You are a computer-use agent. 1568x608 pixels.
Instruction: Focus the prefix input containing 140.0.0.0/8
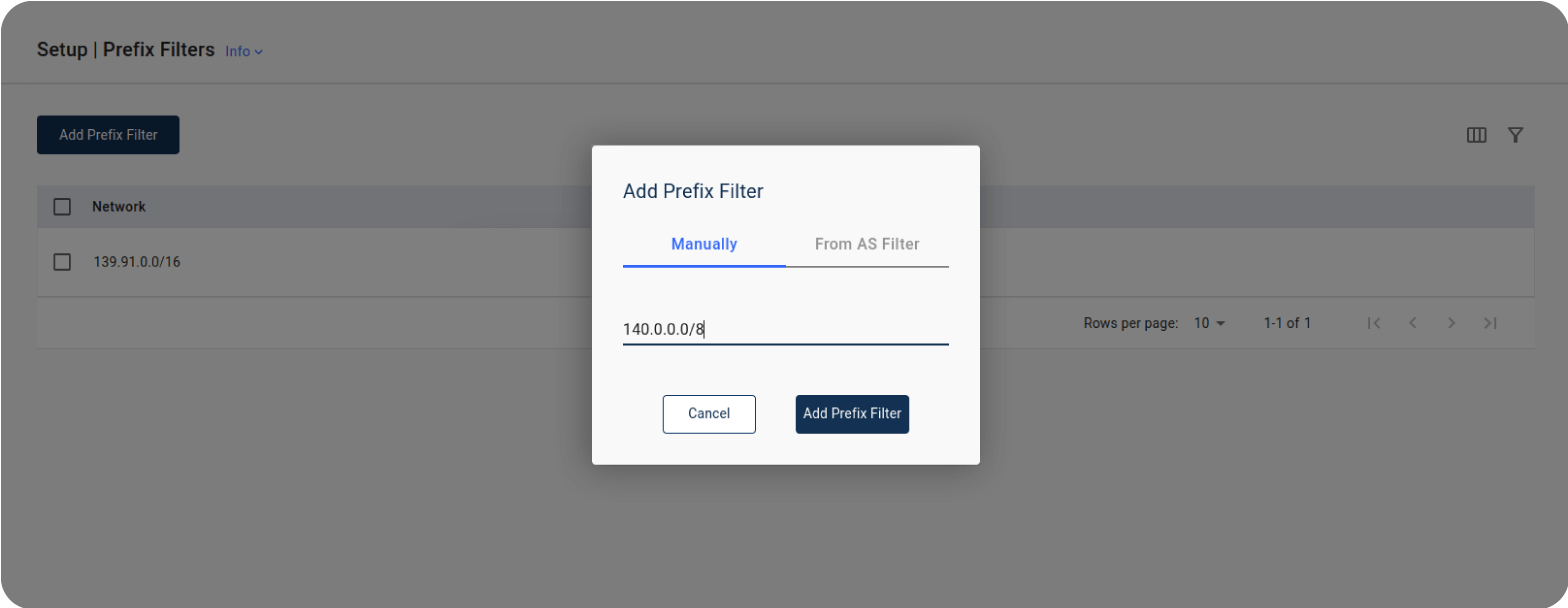pyautogui.click(x=785, y=329)
